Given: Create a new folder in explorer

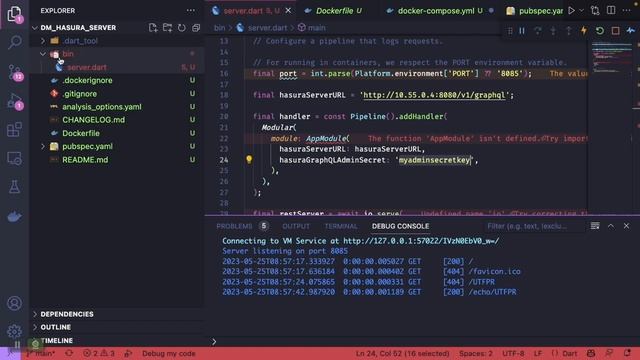Looking at the screenshot, I should 167,27.
